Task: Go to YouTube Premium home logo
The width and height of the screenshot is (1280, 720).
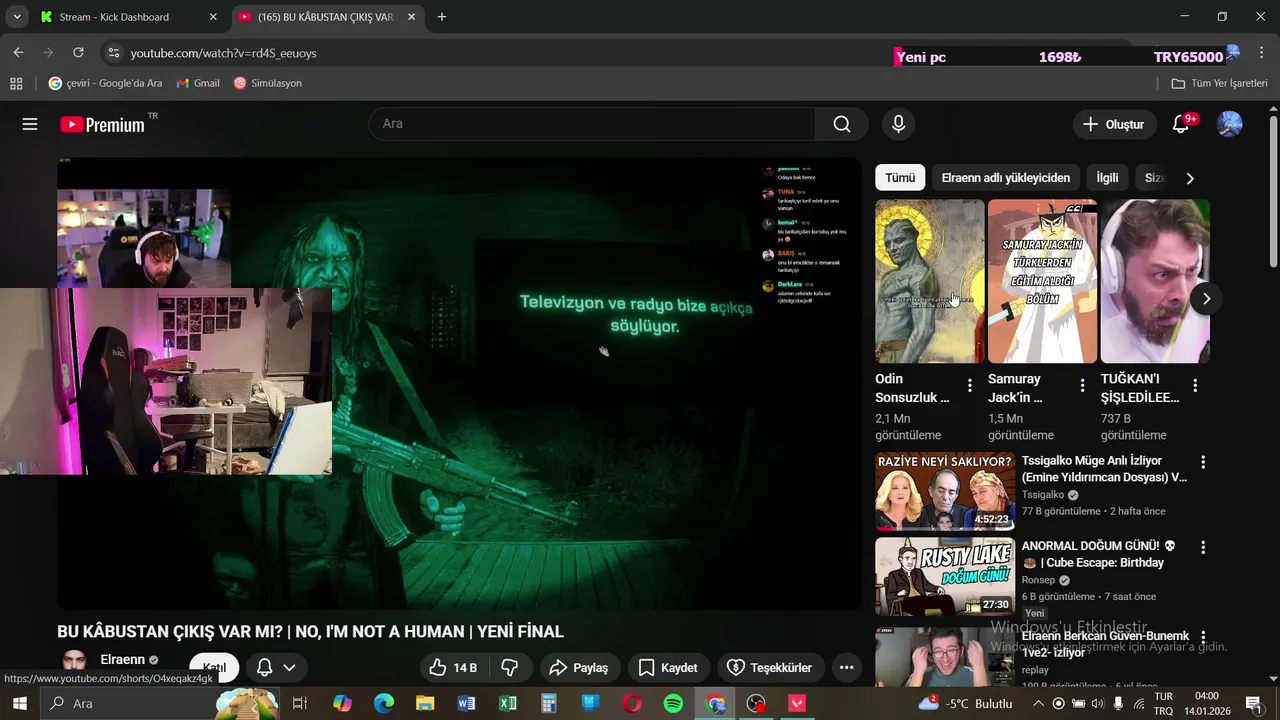Action: coord(103,124)
